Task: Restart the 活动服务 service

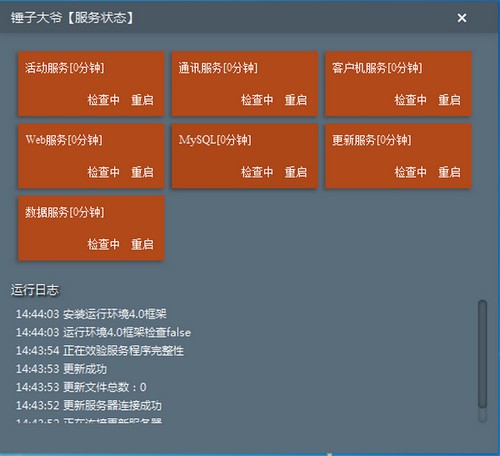Action: click(x=142, y=100)
